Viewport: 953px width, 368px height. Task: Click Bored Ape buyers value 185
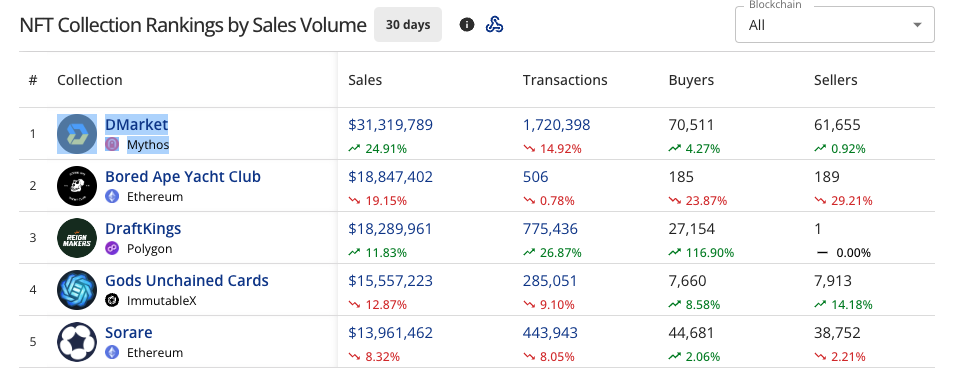681,176
